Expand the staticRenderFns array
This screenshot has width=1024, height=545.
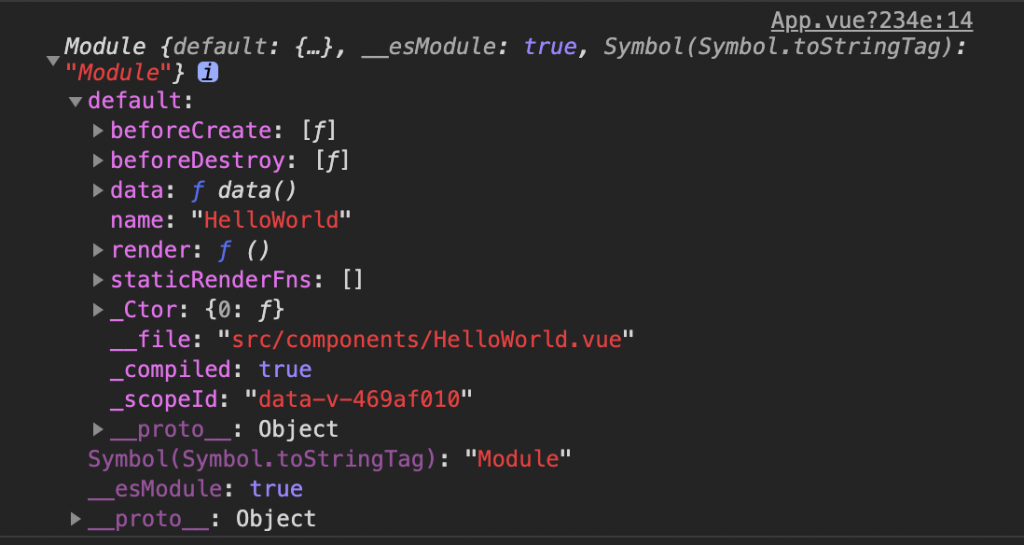[x=98, y=280]
